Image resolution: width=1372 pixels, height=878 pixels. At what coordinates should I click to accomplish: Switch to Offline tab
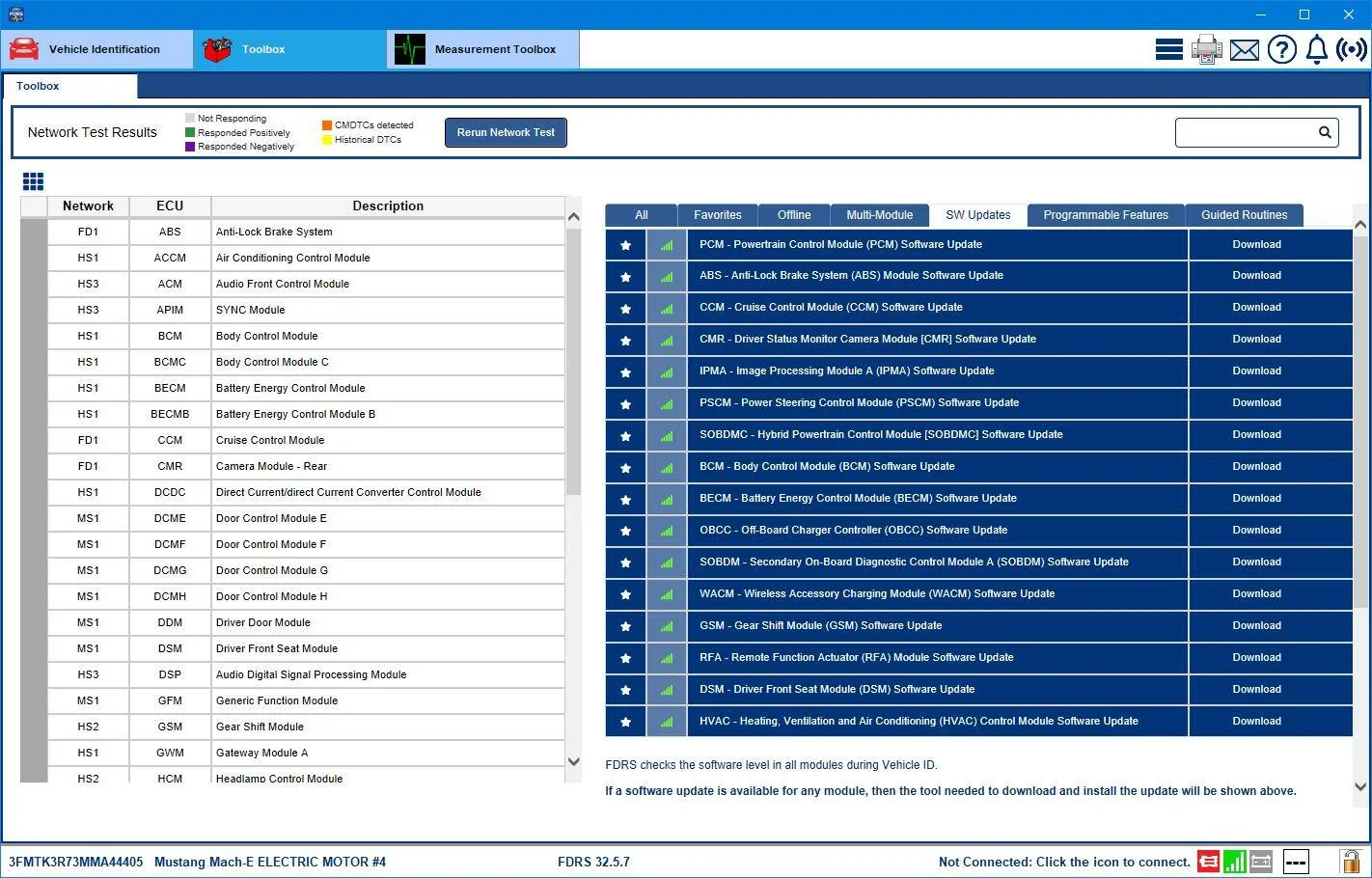[794, 215]
